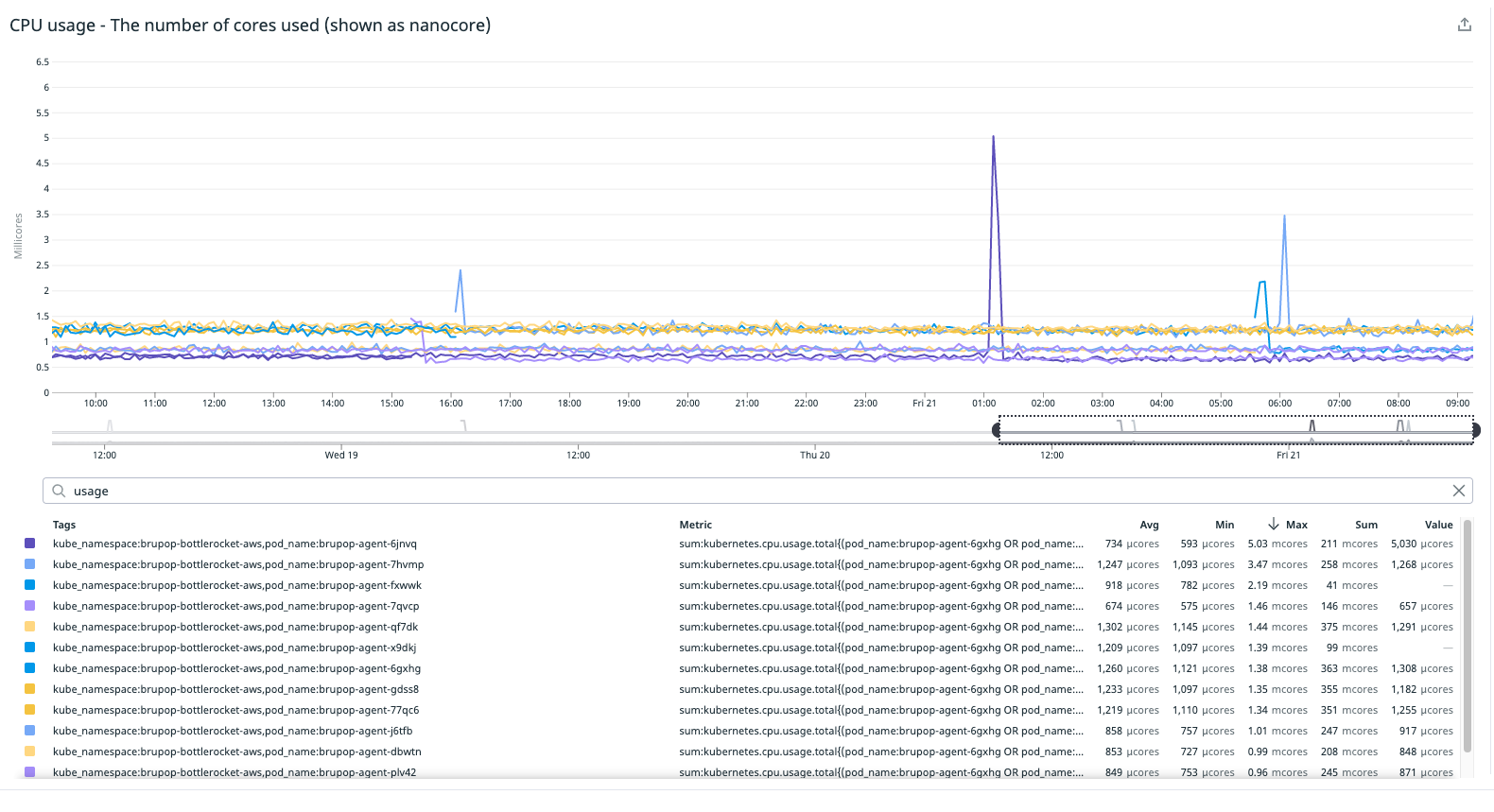Screen dimensions: 1494x812
Task: Click color swatch for brupop-agent-dbwtn
Action: coord(30,752)
